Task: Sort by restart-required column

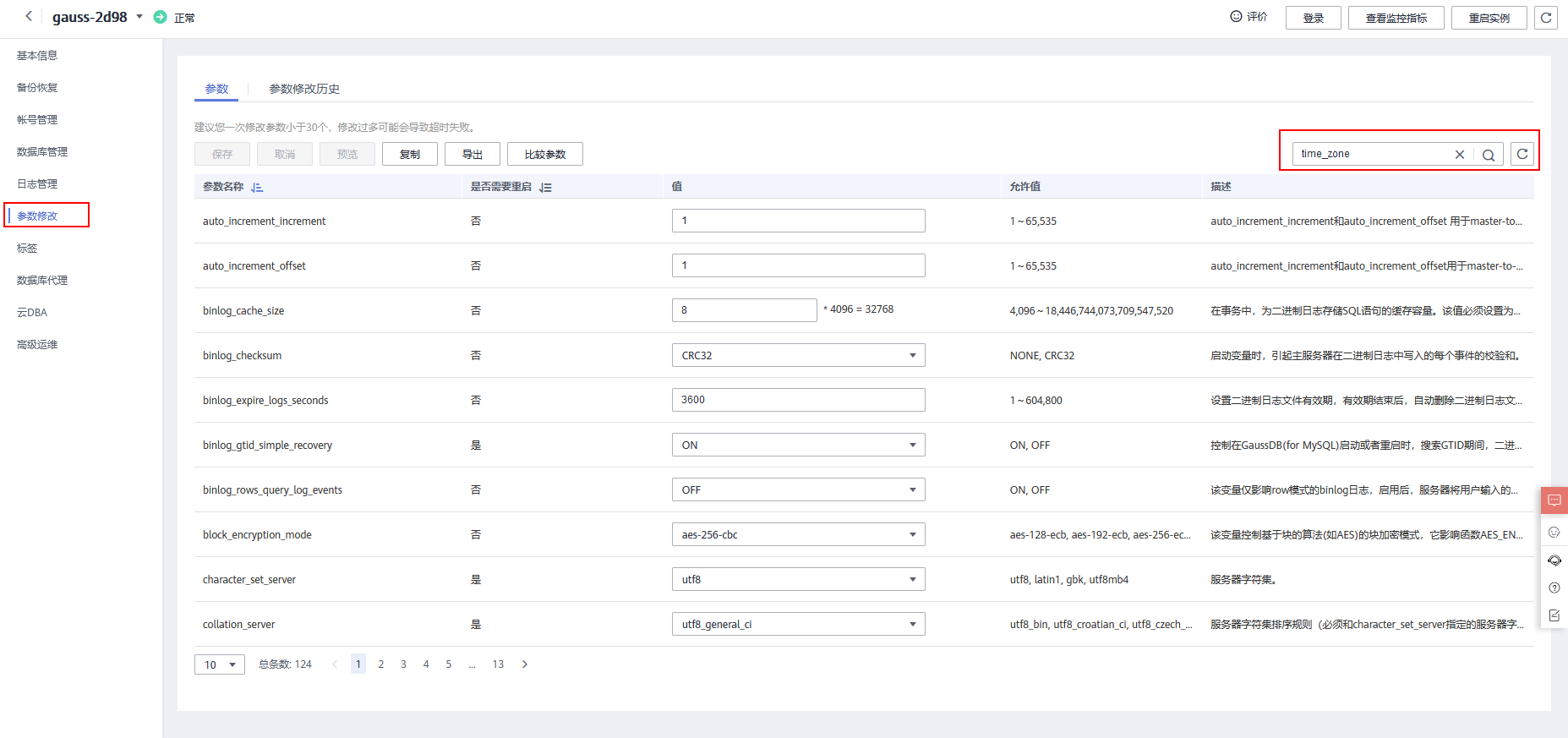Action: point(545,187)
